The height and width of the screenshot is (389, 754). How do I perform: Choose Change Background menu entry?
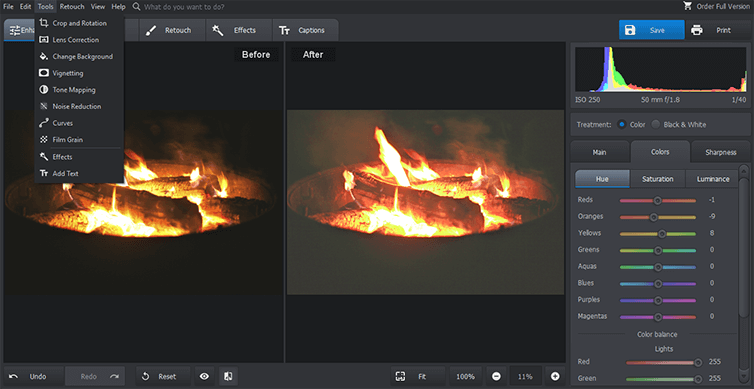(x=79, y=56)
